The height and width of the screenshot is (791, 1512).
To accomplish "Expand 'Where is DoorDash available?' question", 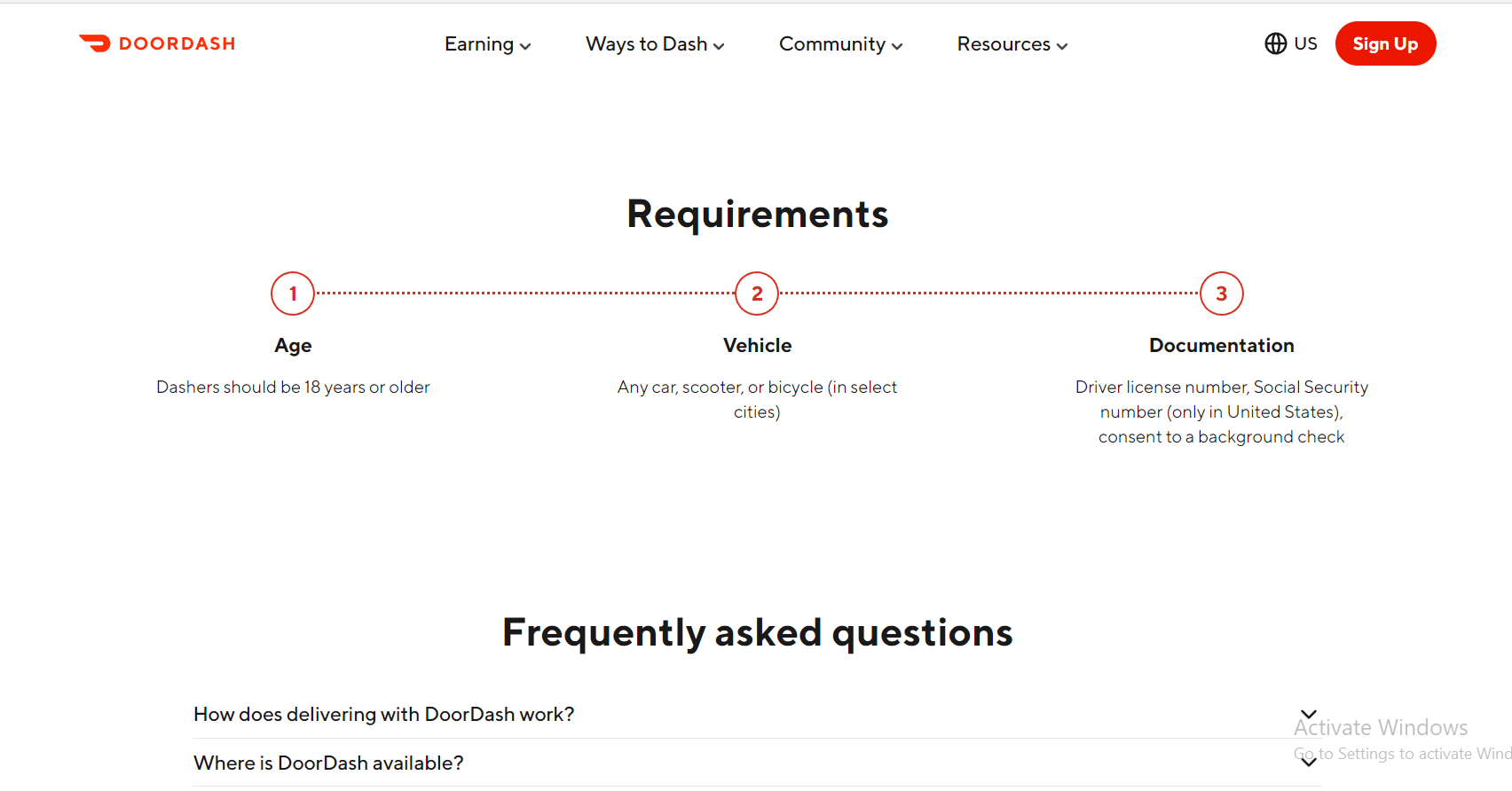I will click(757, 763).
